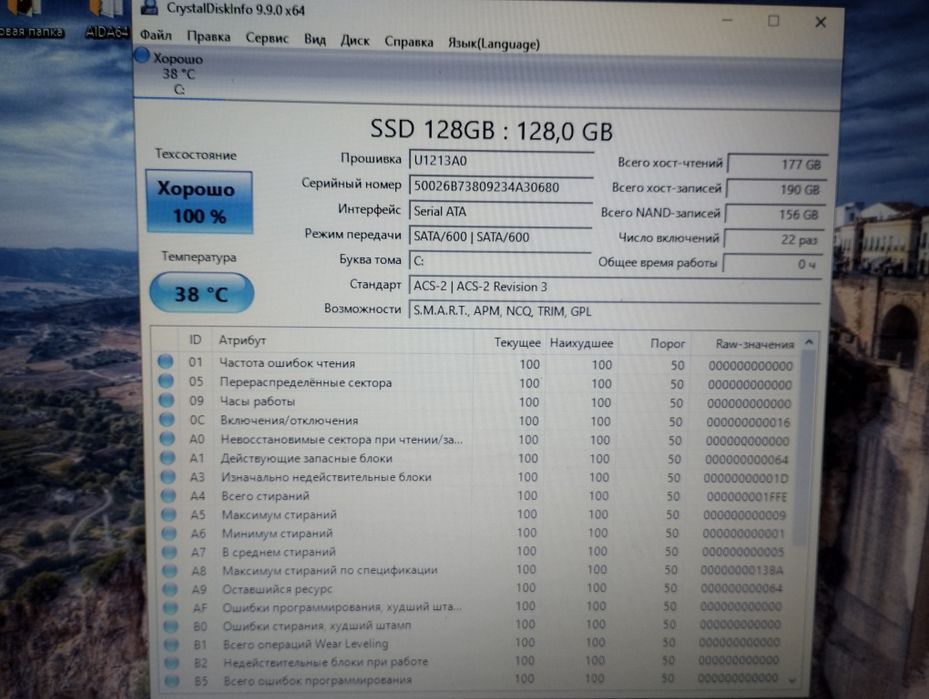This screenshot has height=699, width=929.
Task: Click status icon of attribute A3
Action: (168, 476)
